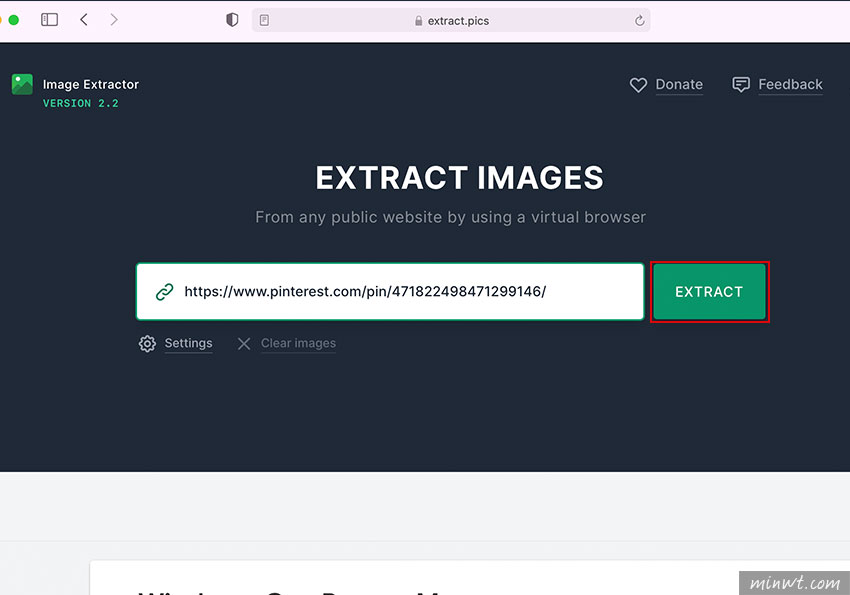The height and width of the screenshot is (595, 850).
Task: Open the Feedback link
Action: (x=790, y=85)
